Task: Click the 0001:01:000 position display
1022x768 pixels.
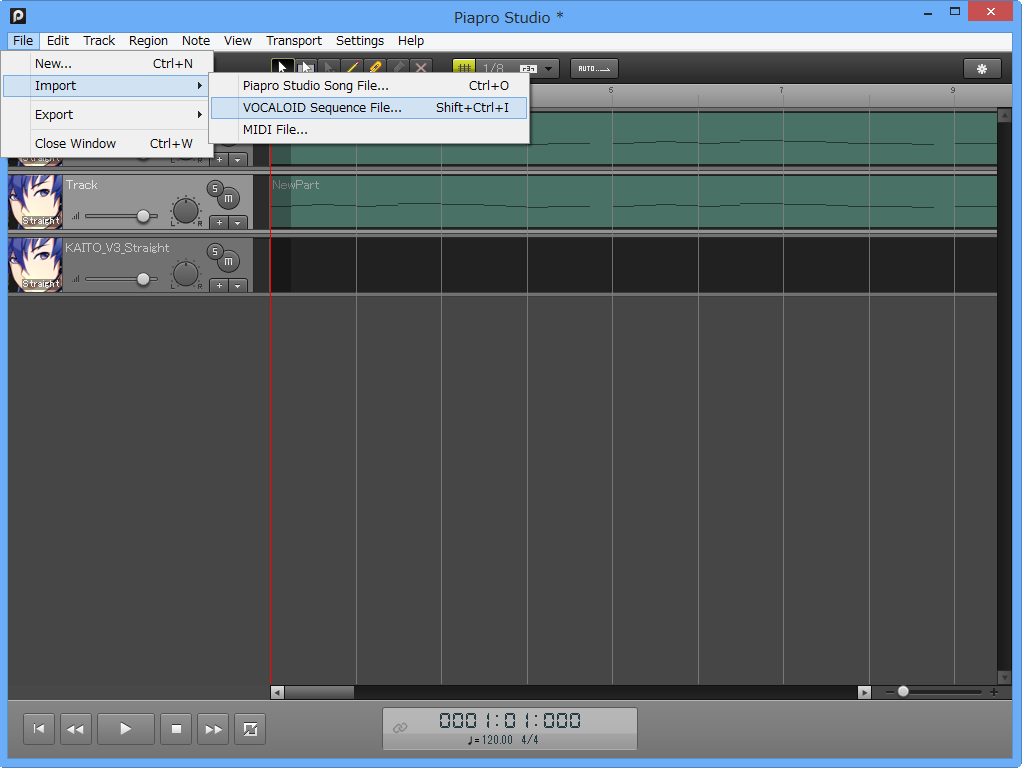Action: coord(510,720)
